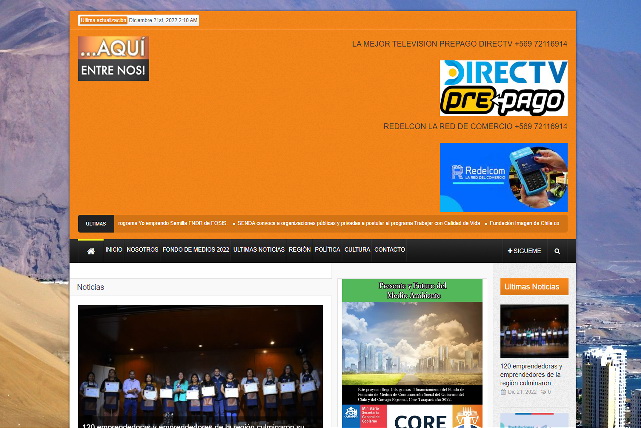Go to NOSOTROS page
Screen dimensions: 641x428
(142, 250)
